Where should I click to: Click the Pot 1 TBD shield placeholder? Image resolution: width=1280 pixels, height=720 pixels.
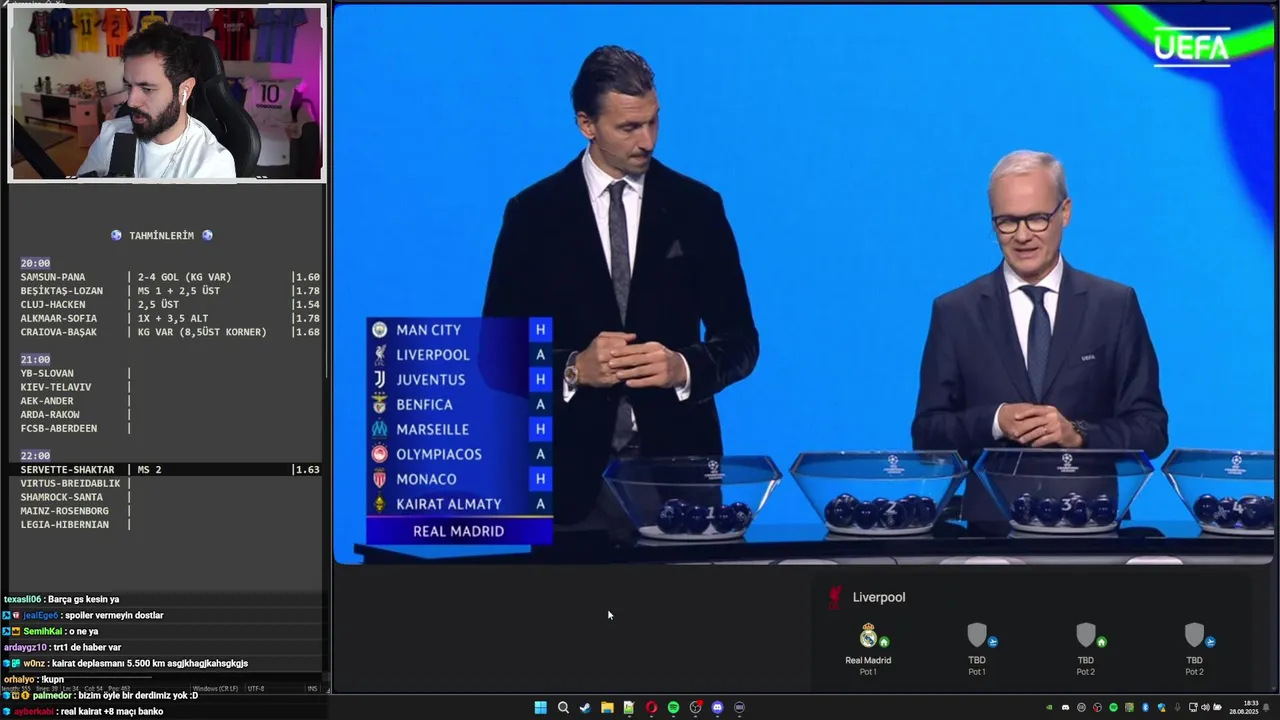coord(976,635)
